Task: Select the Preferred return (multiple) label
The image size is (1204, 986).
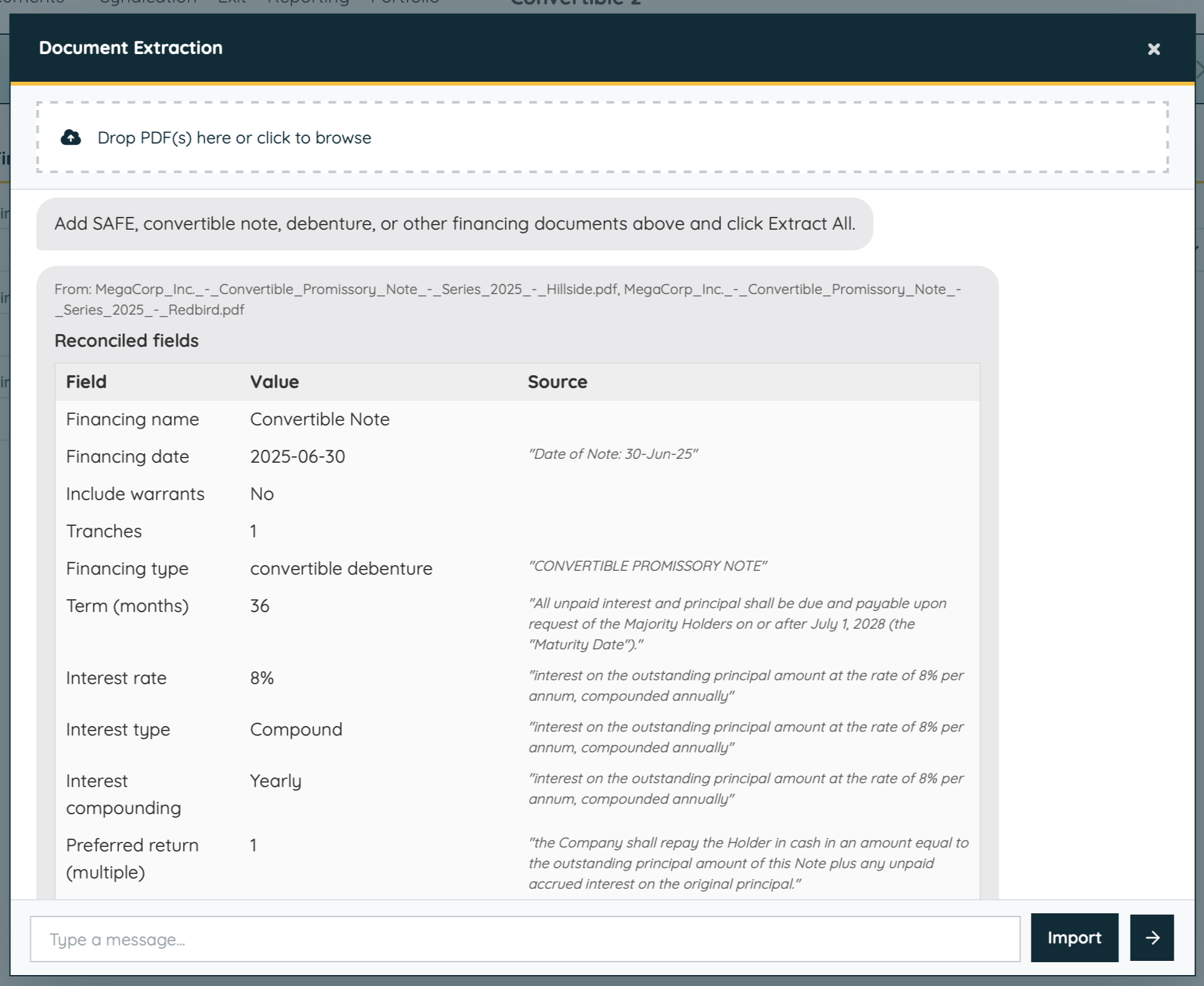Action: pos(133,859)
